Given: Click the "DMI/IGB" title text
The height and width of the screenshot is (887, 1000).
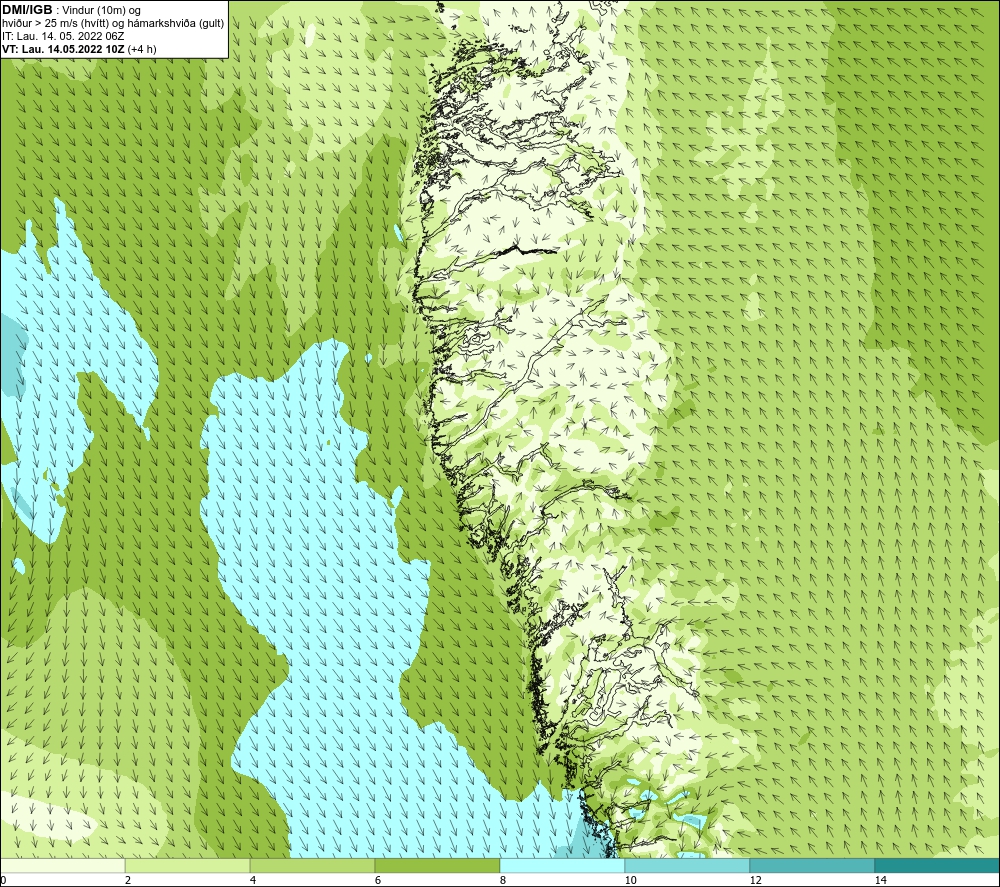Looking at the screenshot, I should (x=27, y=10).
